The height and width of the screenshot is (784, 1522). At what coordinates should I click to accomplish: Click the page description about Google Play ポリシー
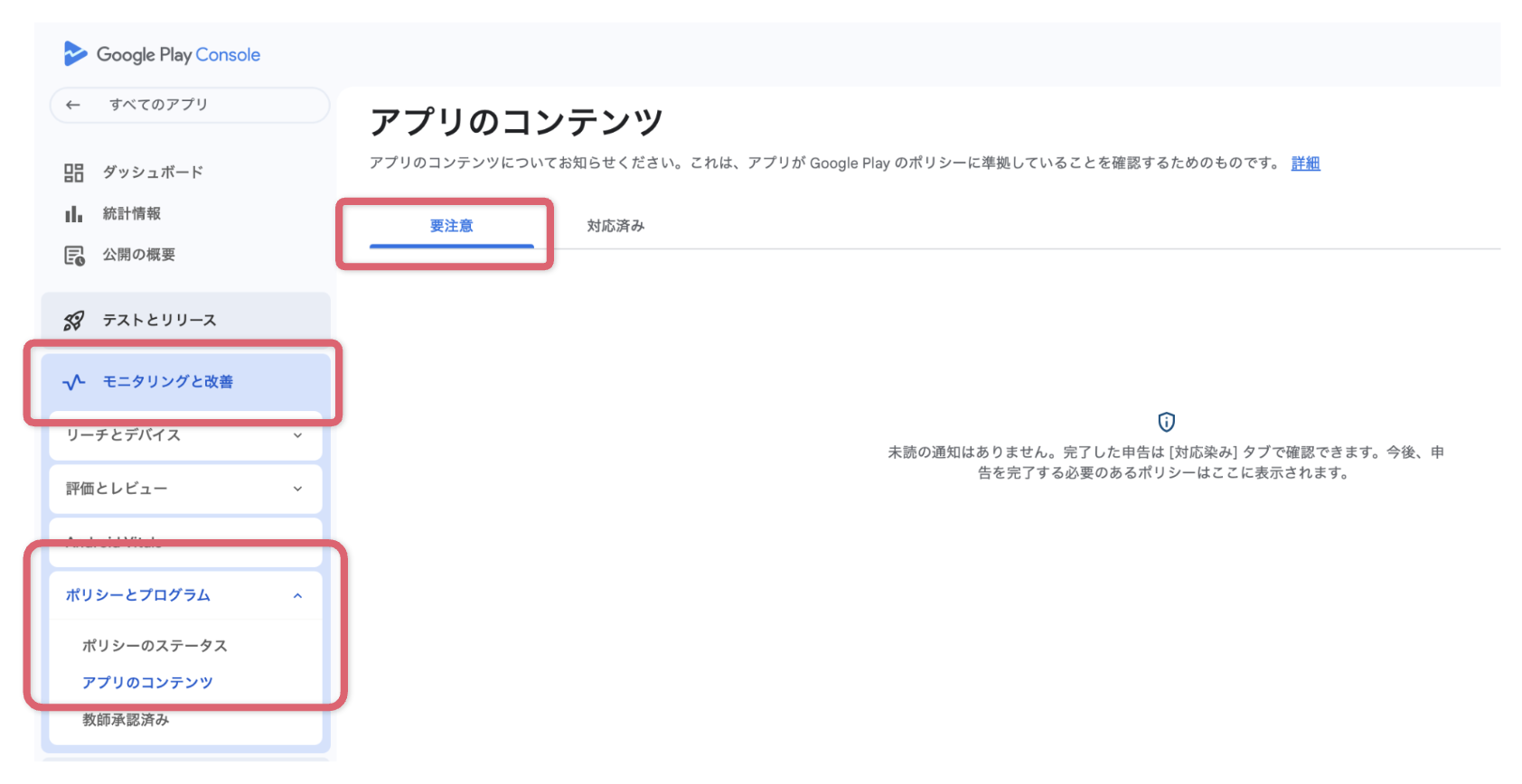(824, 163)
